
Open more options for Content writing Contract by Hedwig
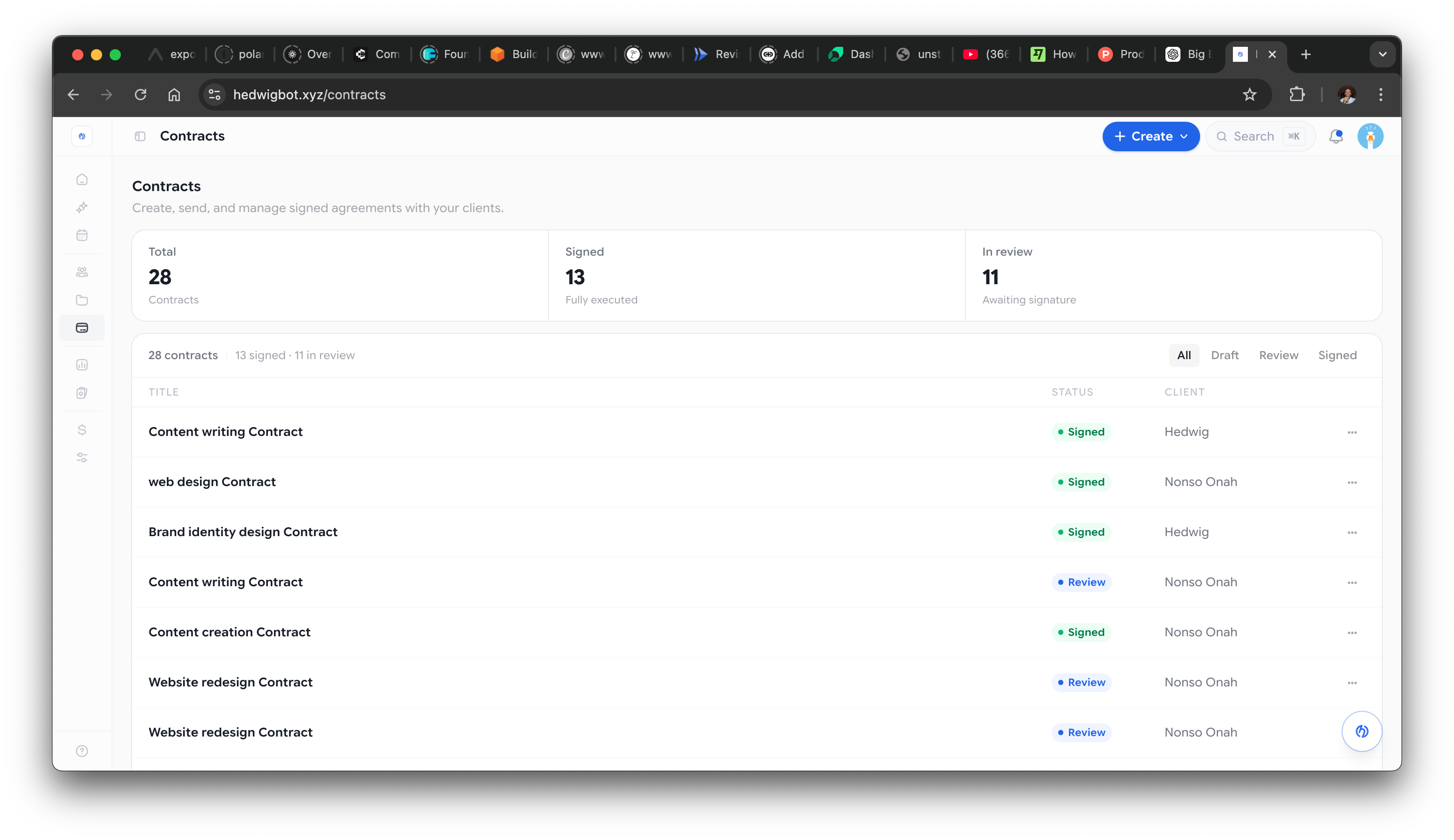pyautogui.click(x=1352, y=432)
